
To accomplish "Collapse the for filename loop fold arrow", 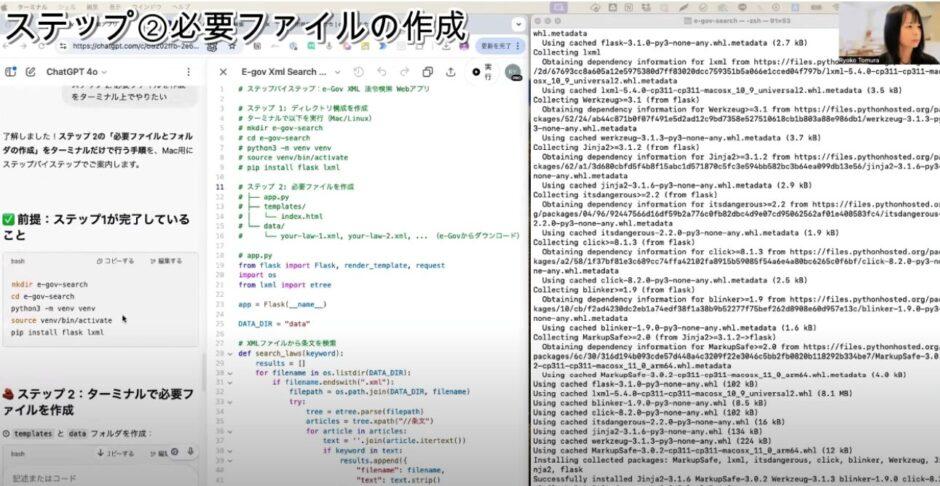I will (x=231, y=373).
